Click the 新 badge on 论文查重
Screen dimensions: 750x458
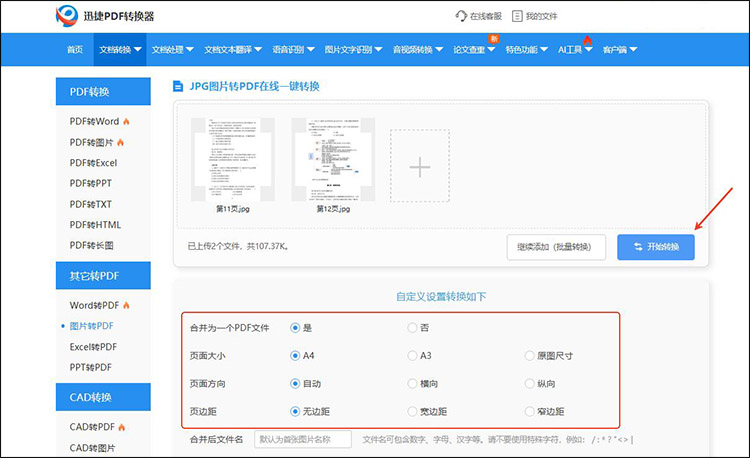(x=494, y=38)
